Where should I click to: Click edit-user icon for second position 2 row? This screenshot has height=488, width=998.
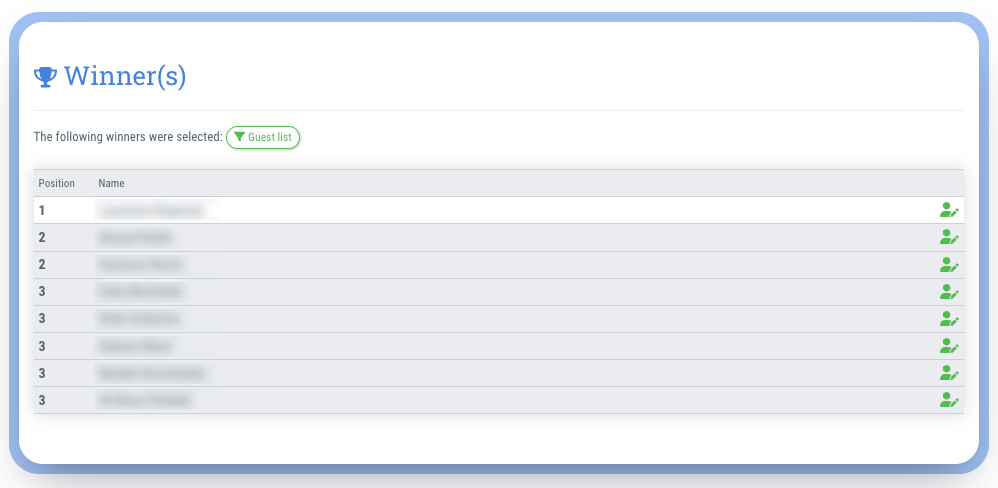coord(949,265)
